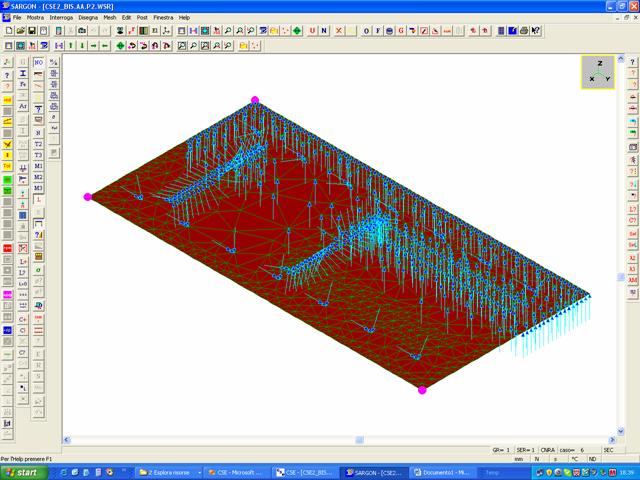Click the 'F' button in top toolbar

click(377, 31)
